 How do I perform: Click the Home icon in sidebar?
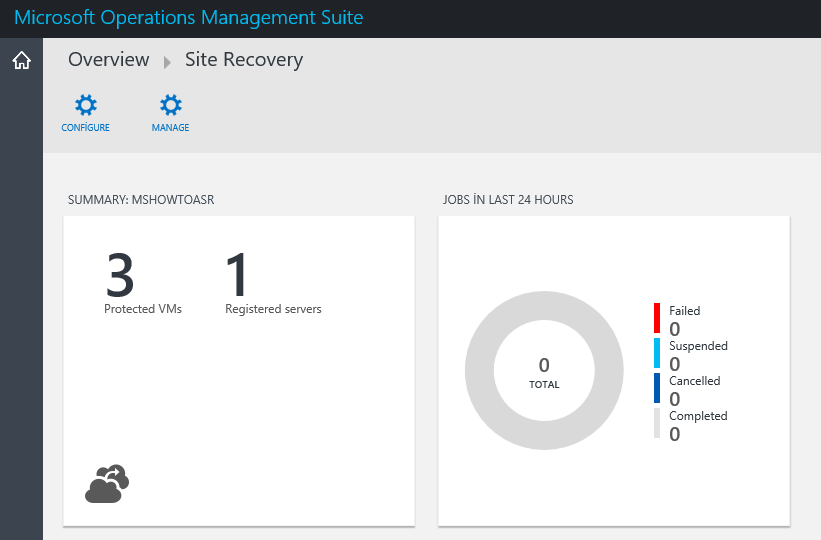click(21, 60)
